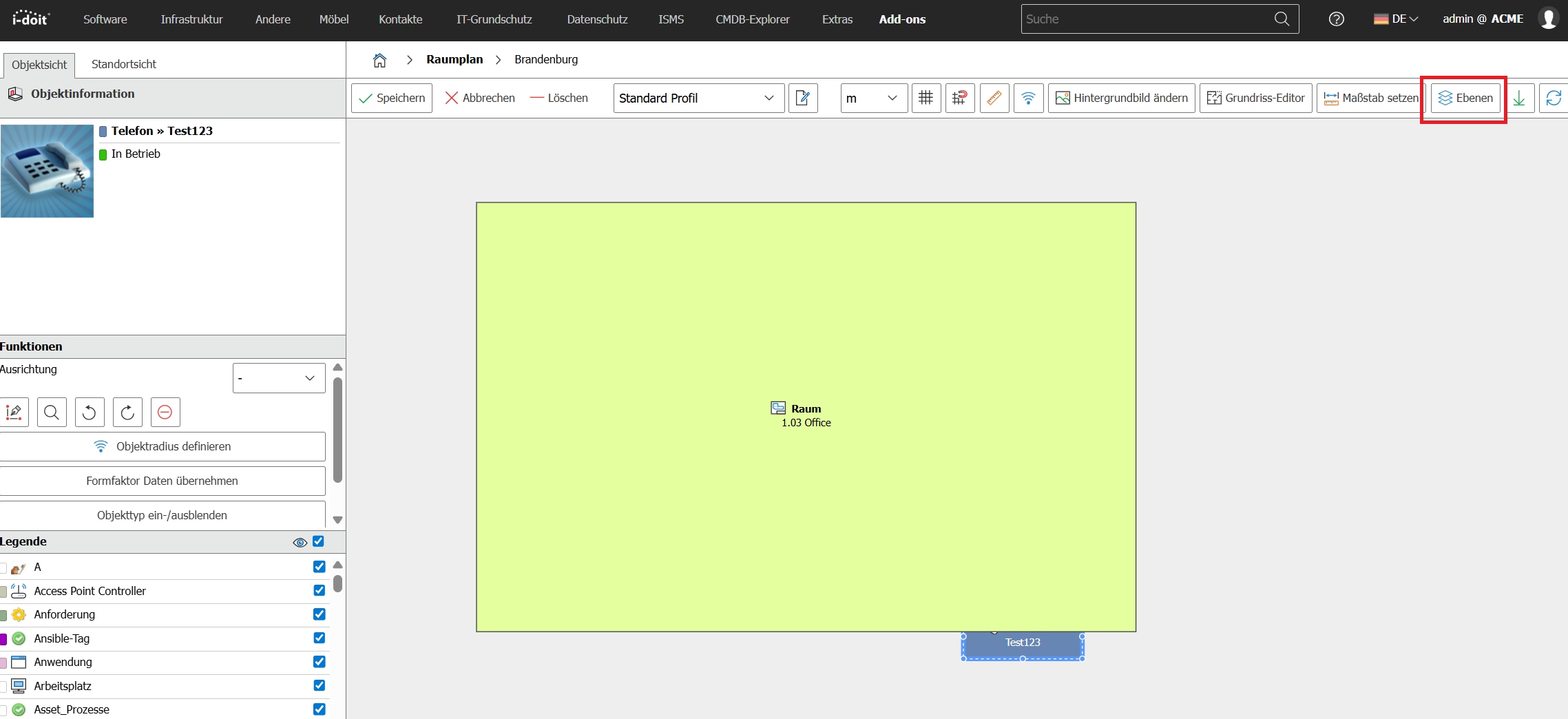Click the Speichern button
The width and height of the screenshot is (1568, 719).
(392, 98)
